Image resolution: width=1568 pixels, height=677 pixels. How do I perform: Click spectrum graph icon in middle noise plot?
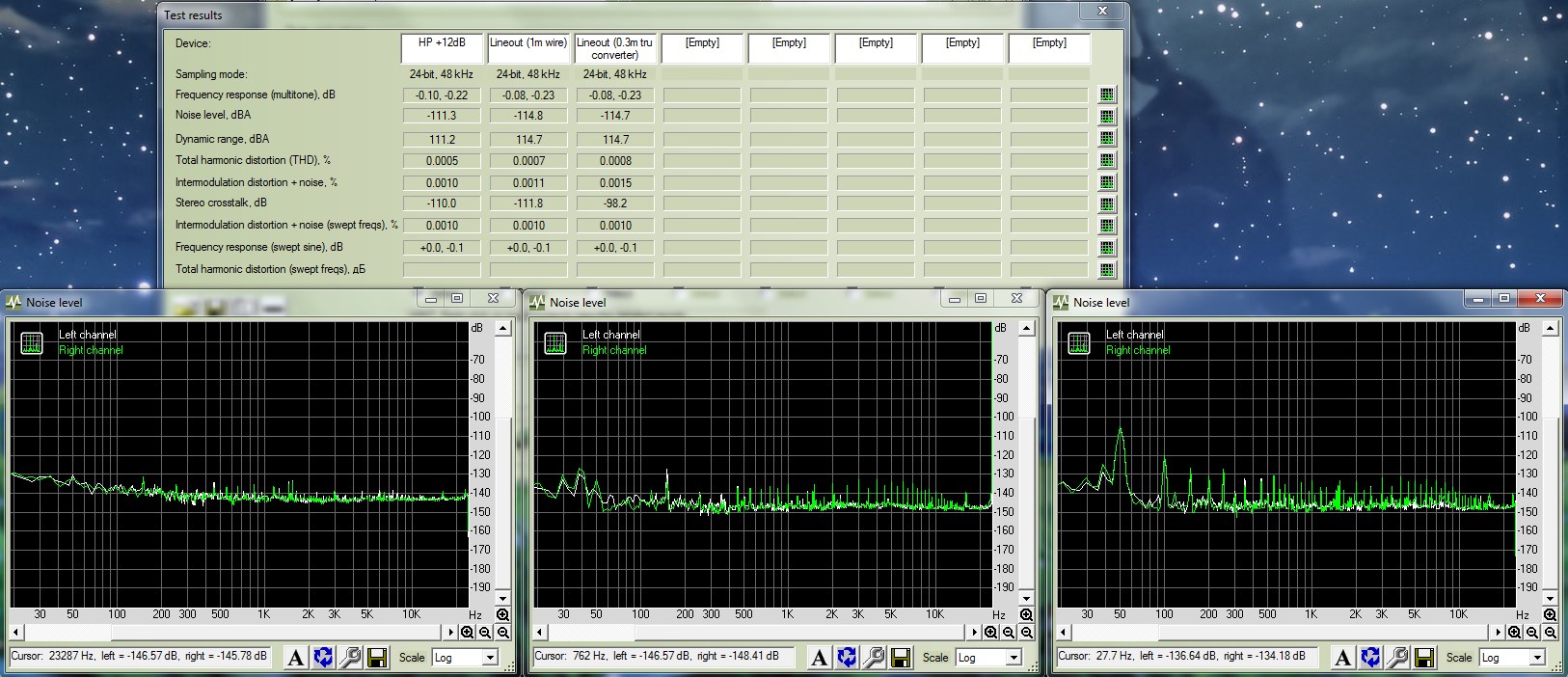[x=555, y=343]
